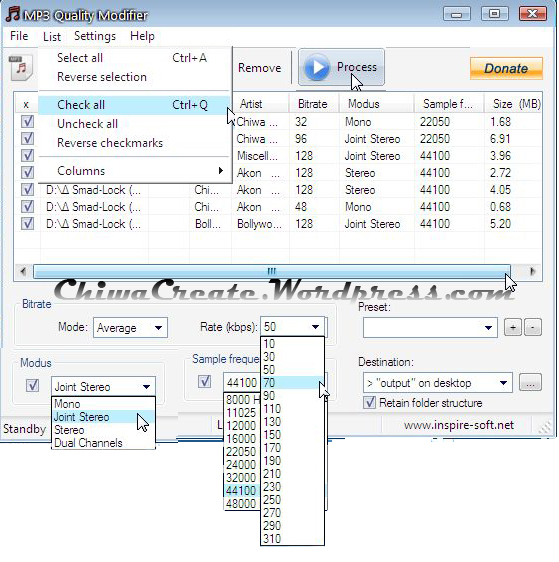559x562 pixels.
Task: Toggle checkbox for the 2.72 MB row
Action: [27, 172]
